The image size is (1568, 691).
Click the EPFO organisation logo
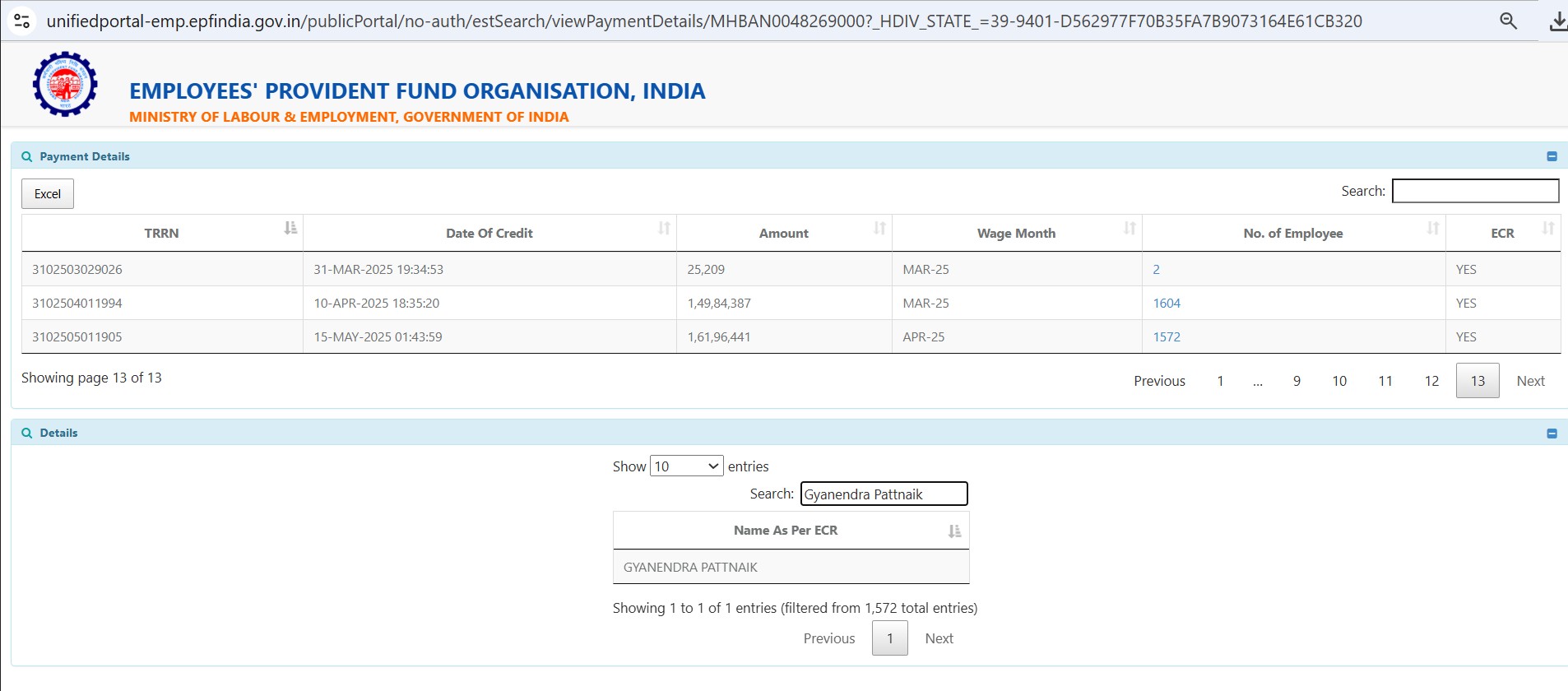[x=65, y=84]
